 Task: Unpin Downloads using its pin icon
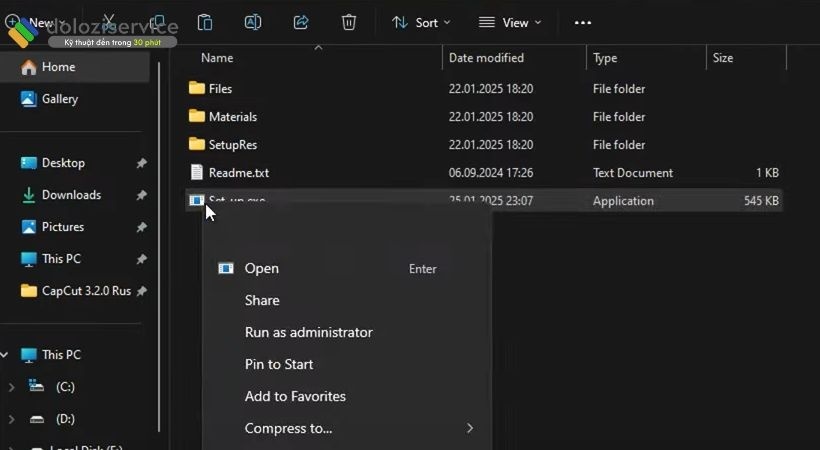click(141, 195)
